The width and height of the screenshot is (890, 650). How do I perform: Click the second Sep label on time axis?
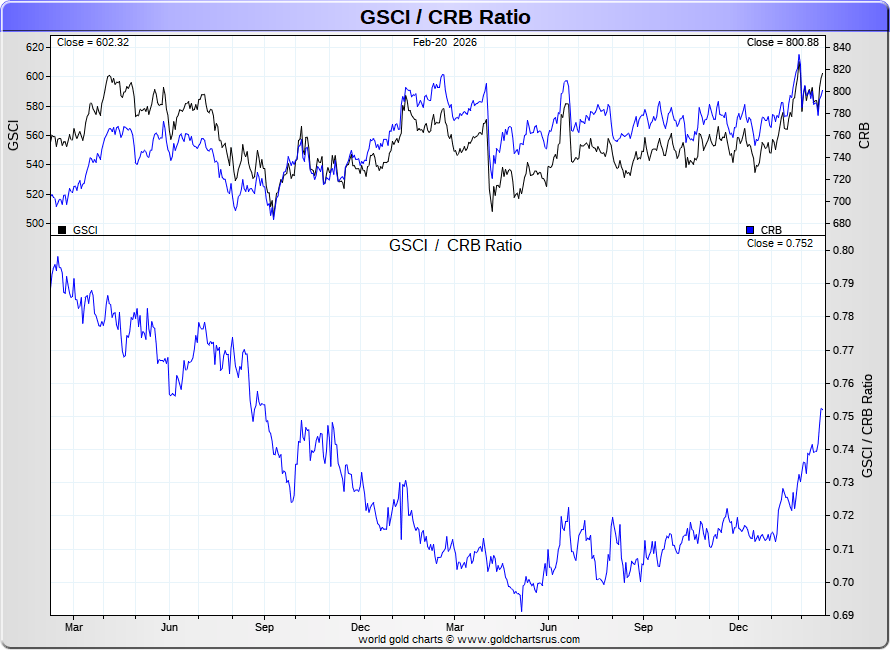tap(643, 627)
